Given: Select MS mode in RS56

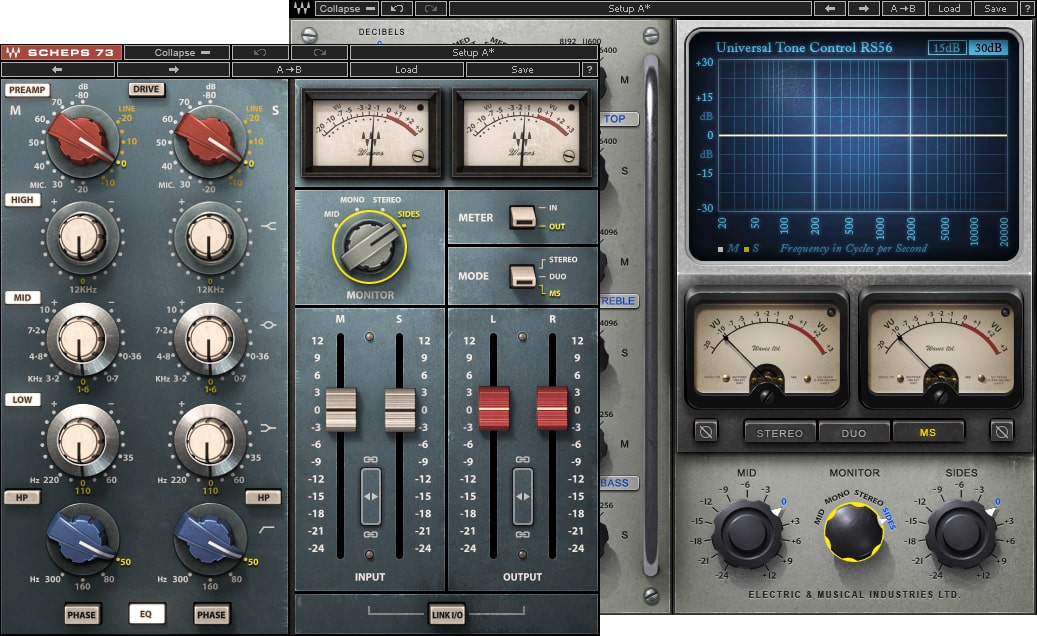Looking at the screenshot, I should pos(928,432).
